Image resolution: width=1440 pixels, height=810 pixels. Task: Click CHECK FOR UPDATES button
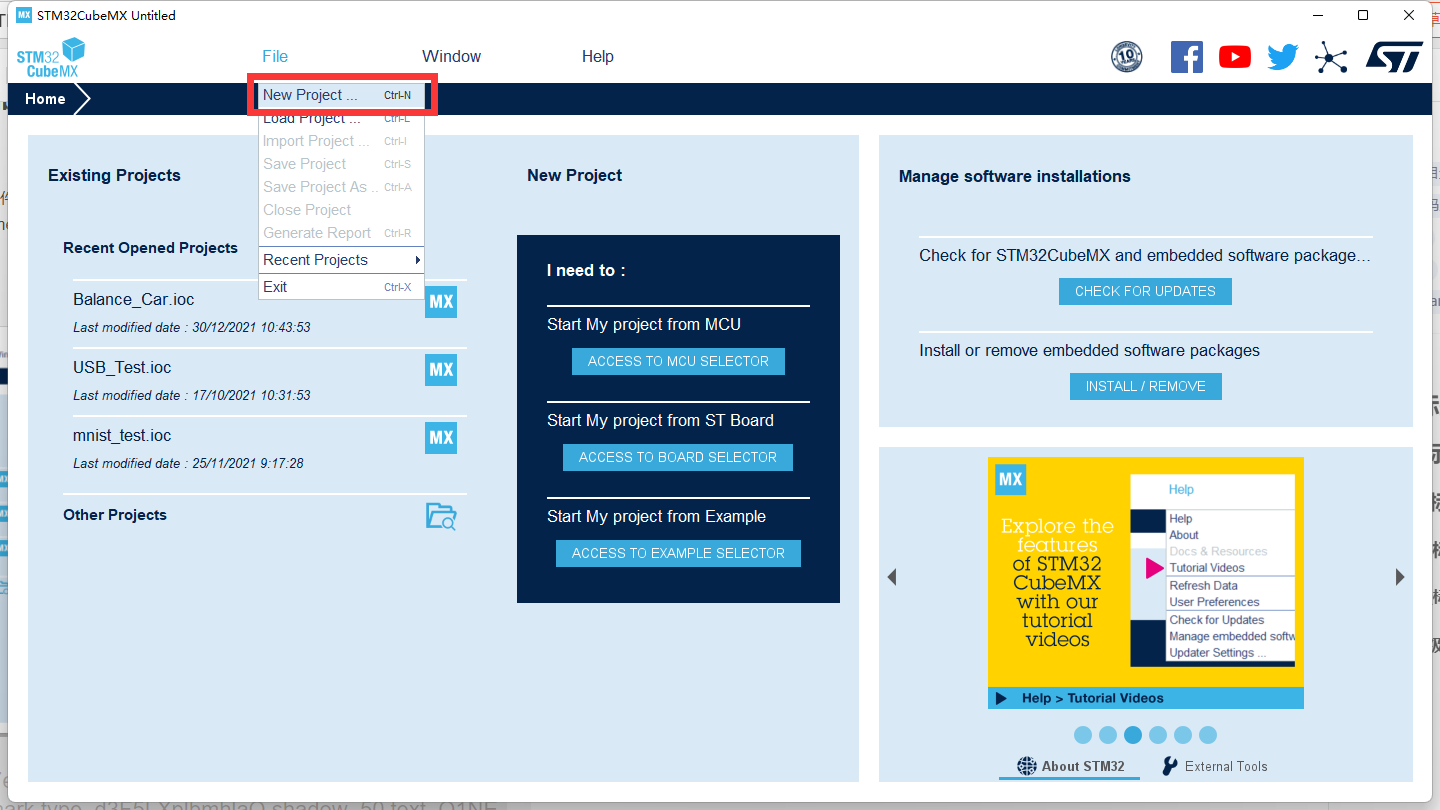1145,291
